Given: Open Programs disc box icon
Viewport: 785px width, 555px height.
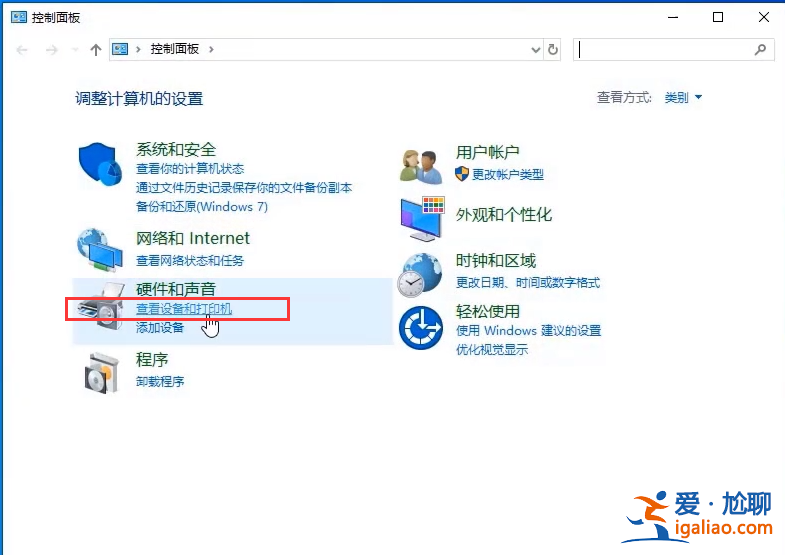Looking at the screenshot, I should click(102, 373).
